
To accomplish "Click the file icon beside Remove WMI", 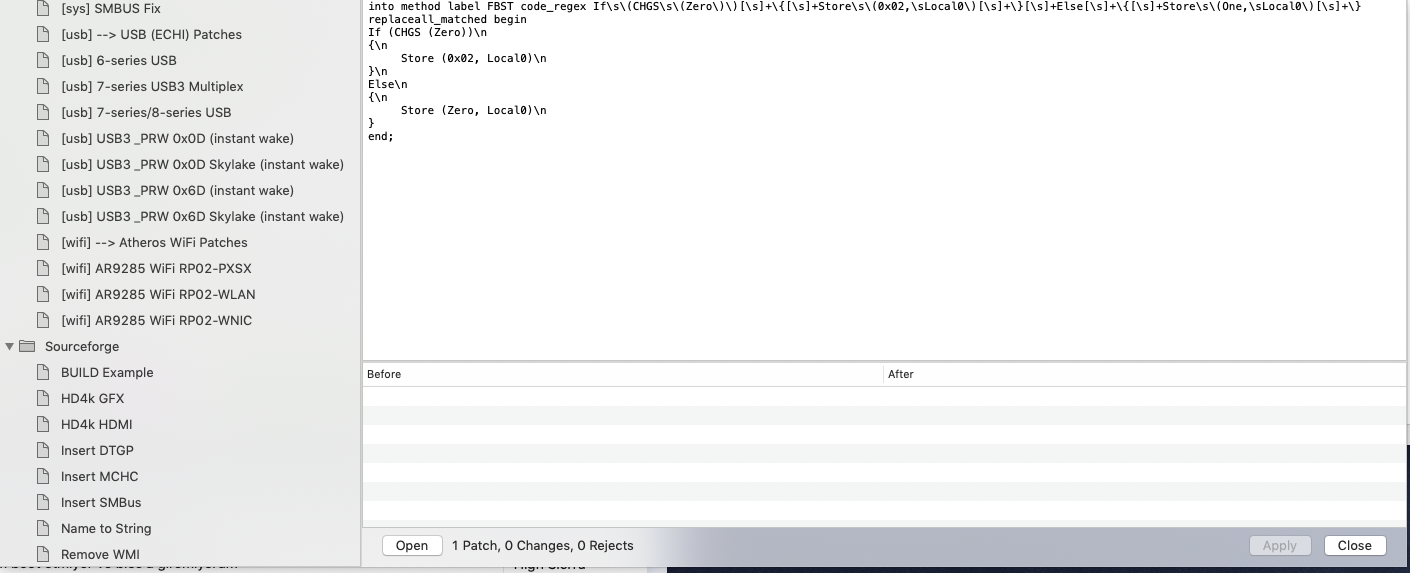I will (x=42, y=554).
